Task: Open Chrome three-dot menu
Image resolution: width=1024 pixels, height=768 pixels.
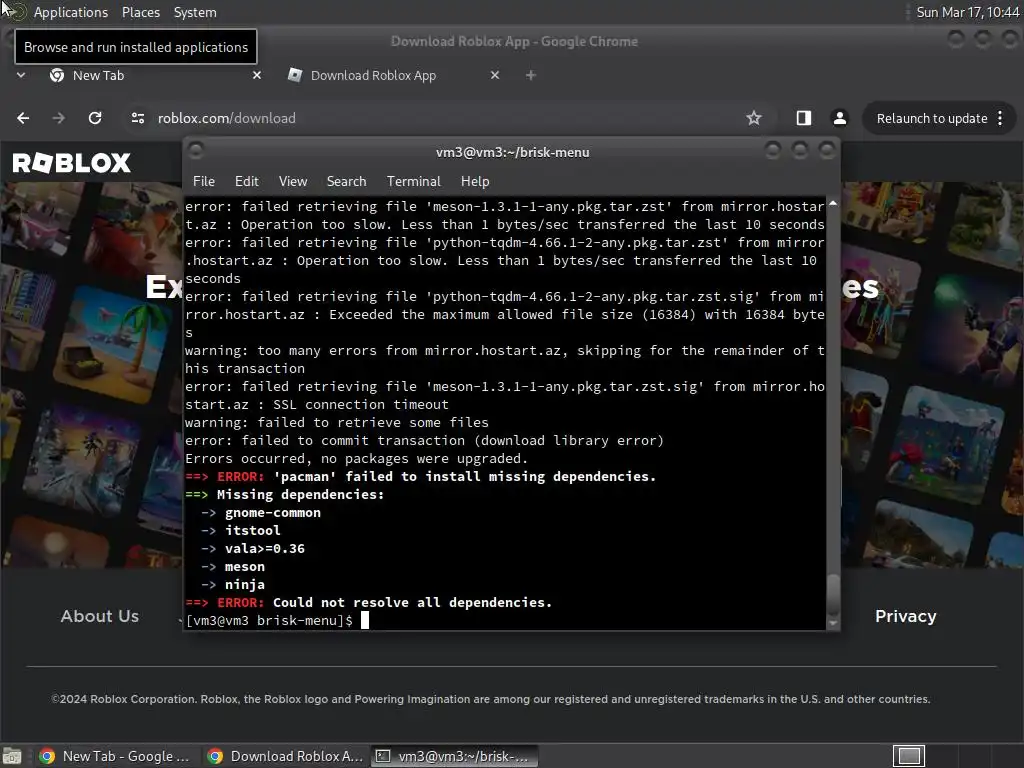Action: (1000, 118)
